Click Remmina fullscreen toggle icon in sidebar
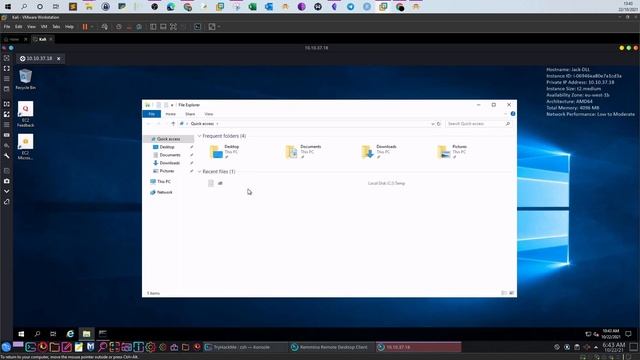Viewport: 640px width, 360px height. coord(7,69)
